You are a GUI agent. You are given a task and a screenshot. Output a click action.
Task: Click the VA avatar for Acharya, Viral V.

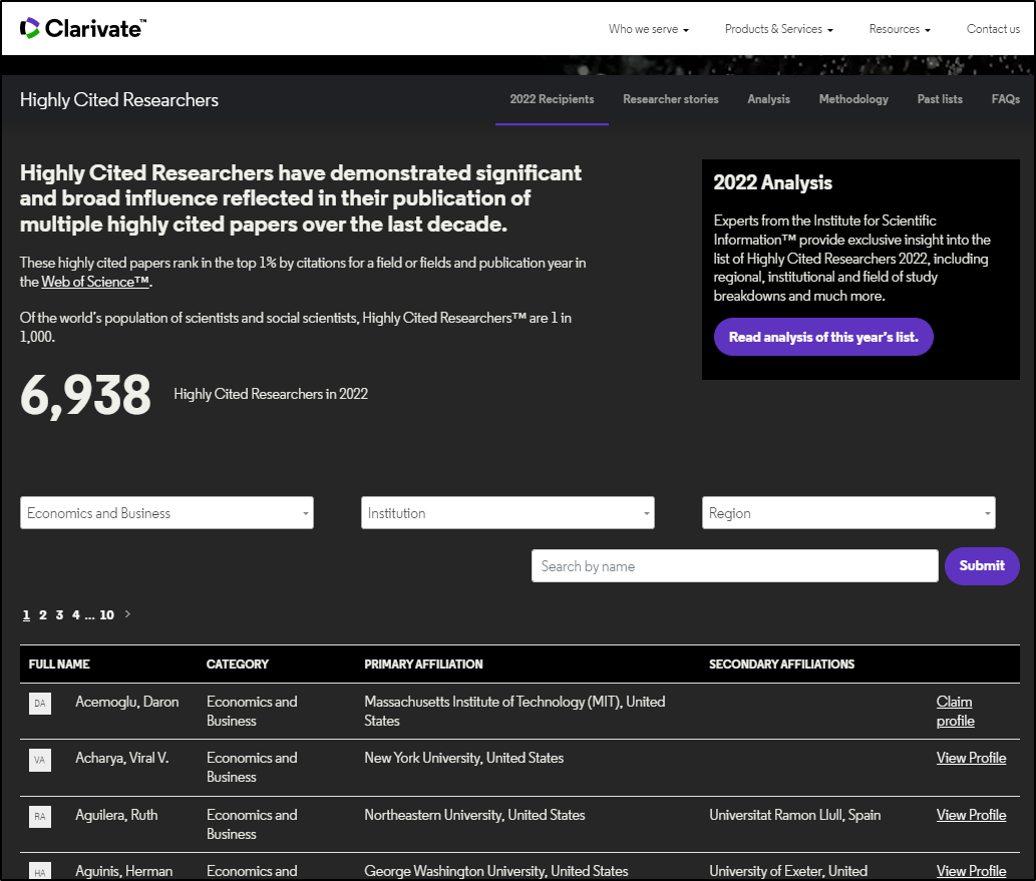pyautogui.click(x=40, y=760)
